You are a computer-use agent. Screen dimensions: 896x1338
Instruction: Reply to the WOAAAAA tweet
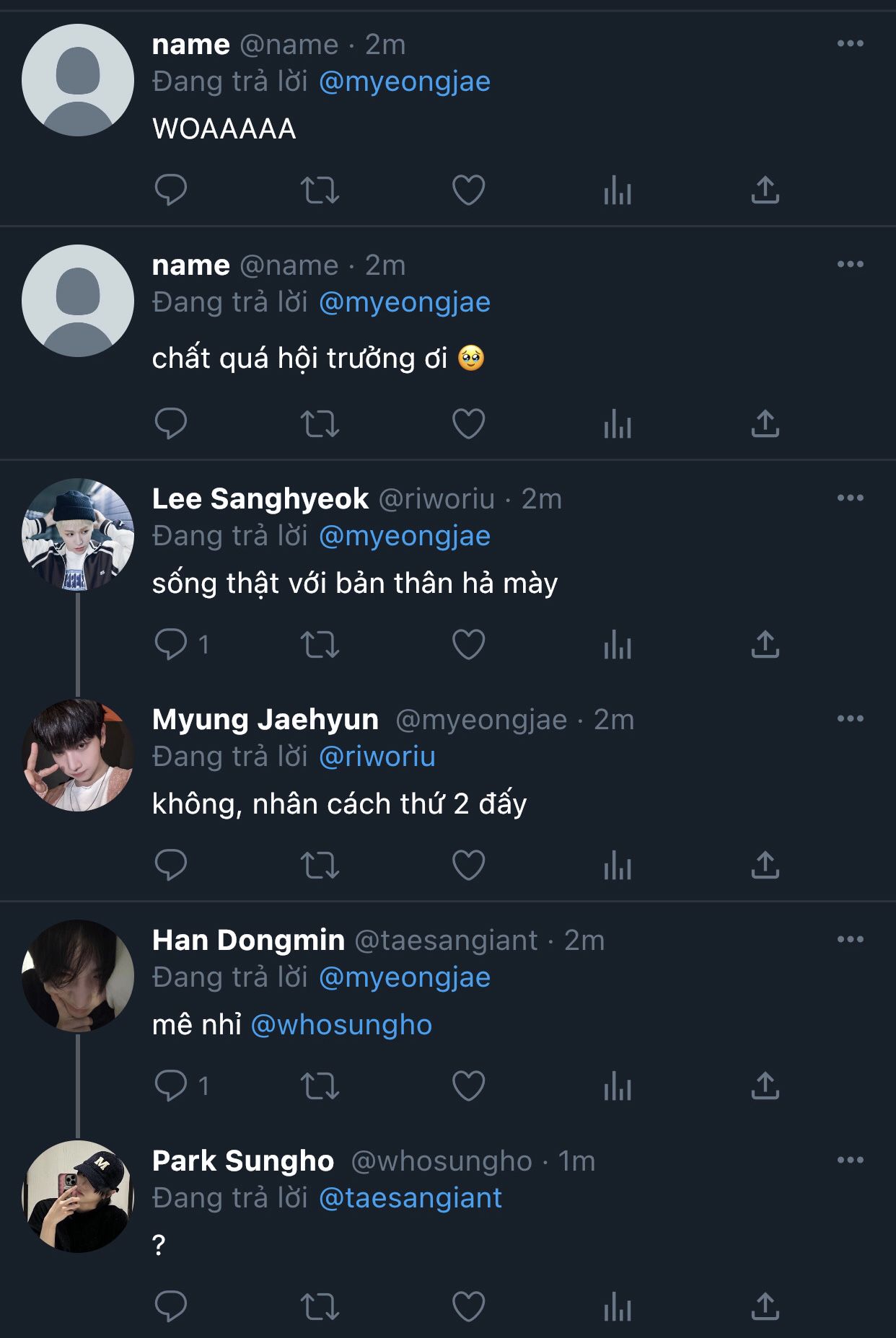pyautogui.click(x=171, y=190)
